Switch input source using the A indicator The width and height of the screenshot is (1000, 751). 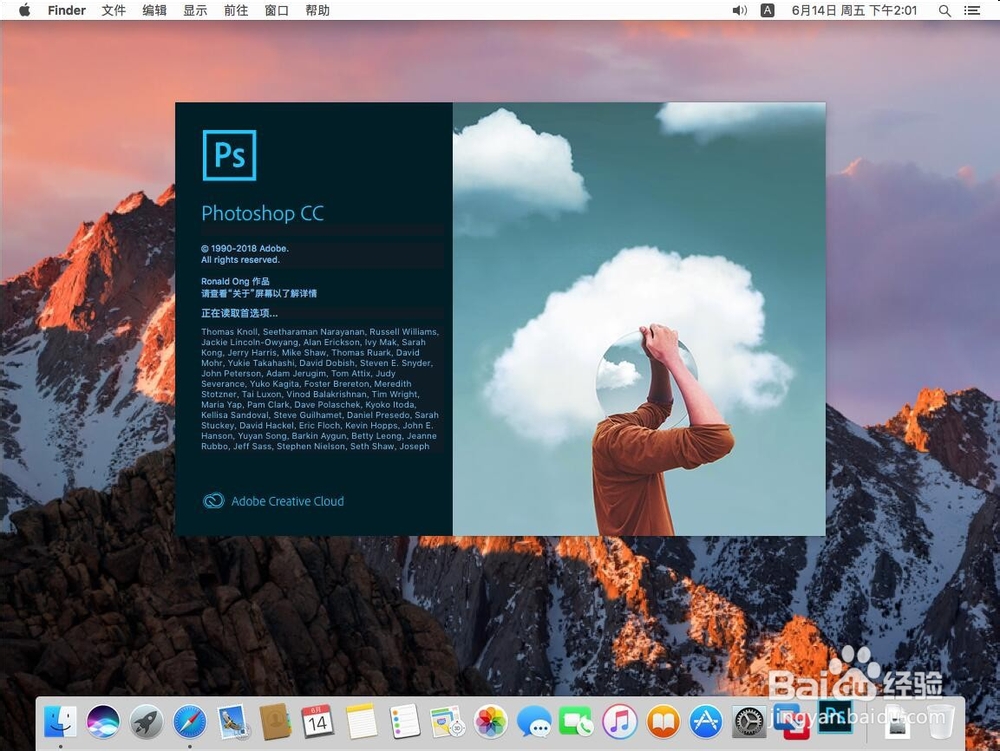point(767,11)
